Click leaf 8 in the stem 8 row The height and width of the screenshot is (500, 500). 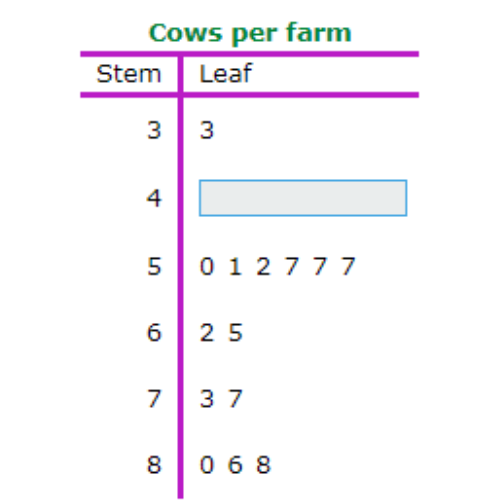[263, 465]
